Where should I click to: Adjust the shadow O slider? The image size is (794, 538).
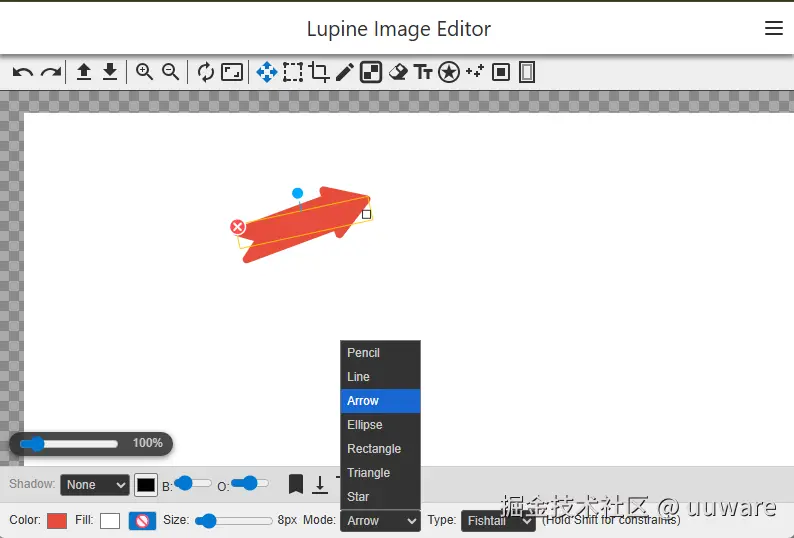[x=250, y=484]
